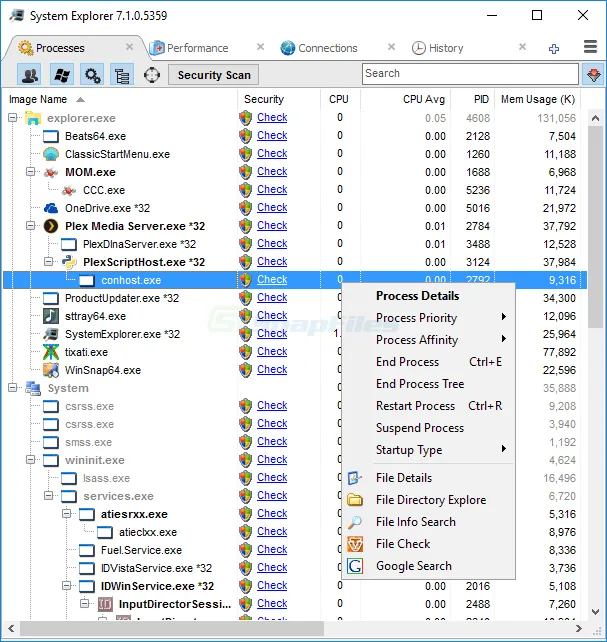Choose File Check menu option
This screenshot has width=607, height=642.
click(429, 544)
